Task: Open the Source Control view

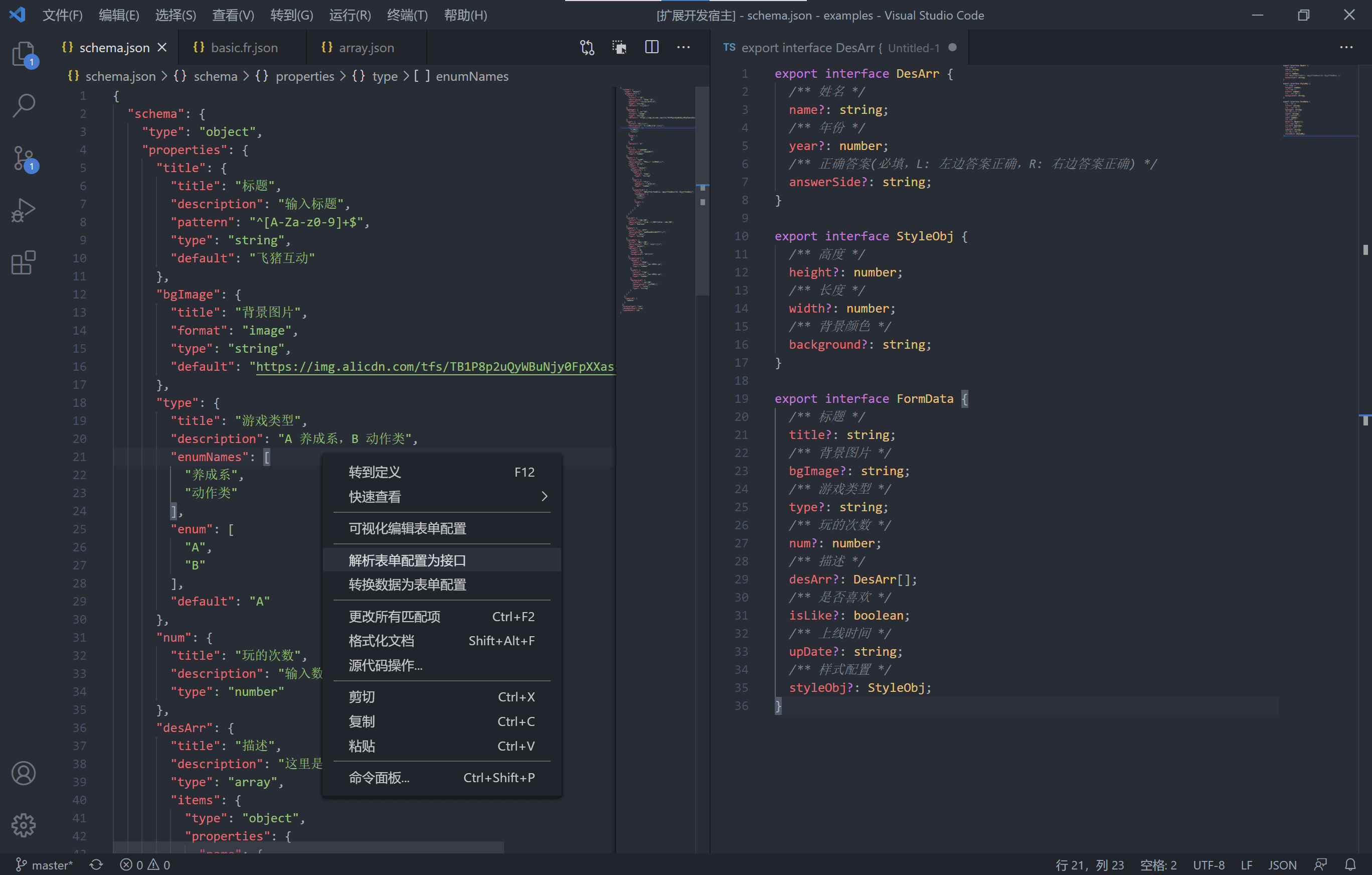Action: [24, 158]
